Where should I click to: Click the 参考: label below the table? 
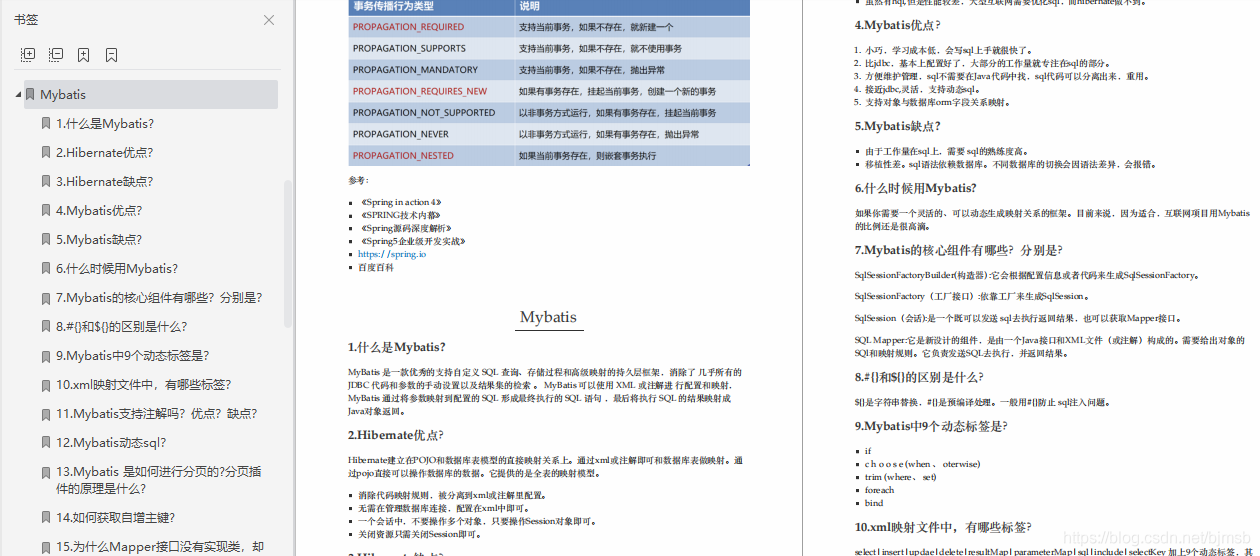358,180
